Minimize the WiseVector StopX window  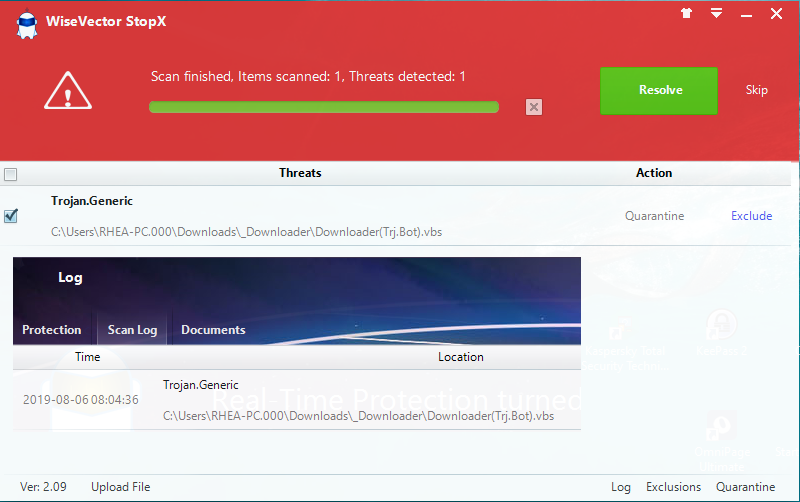point(746,16)
